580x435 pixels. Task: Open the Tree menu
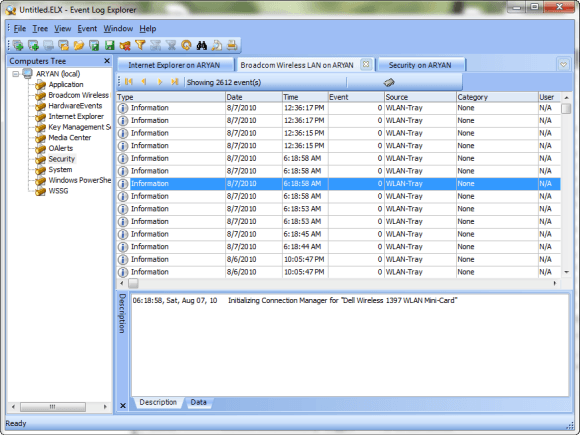click(40, 28)
